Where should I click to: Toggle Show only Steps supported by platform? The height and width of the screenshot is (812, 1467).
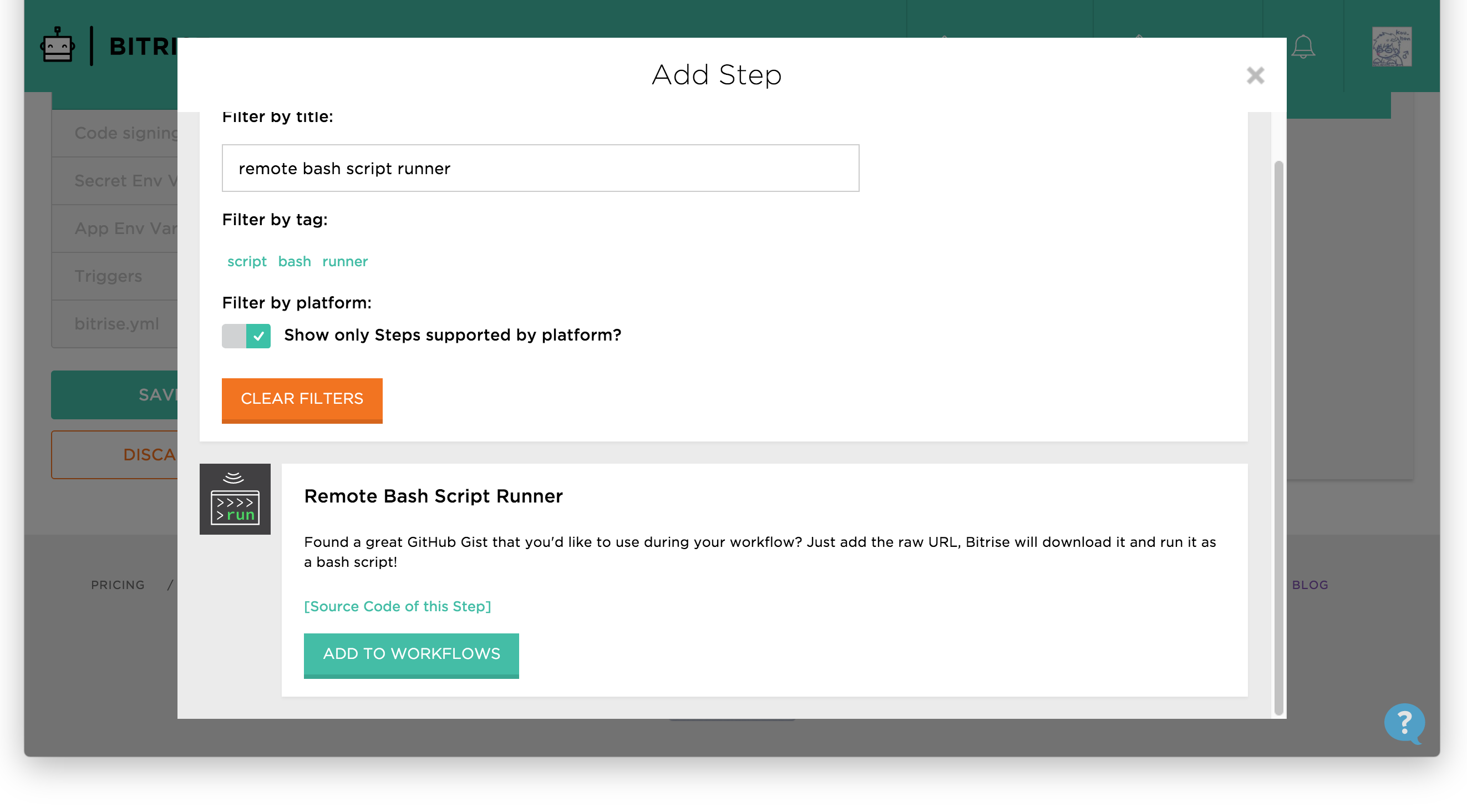pyautogui.click(x=246, y=336)
